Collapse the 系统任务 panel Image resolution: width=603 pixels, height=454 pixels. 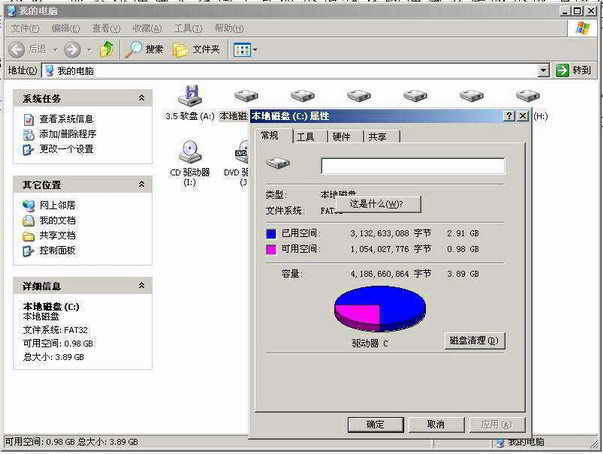point(141,98)
